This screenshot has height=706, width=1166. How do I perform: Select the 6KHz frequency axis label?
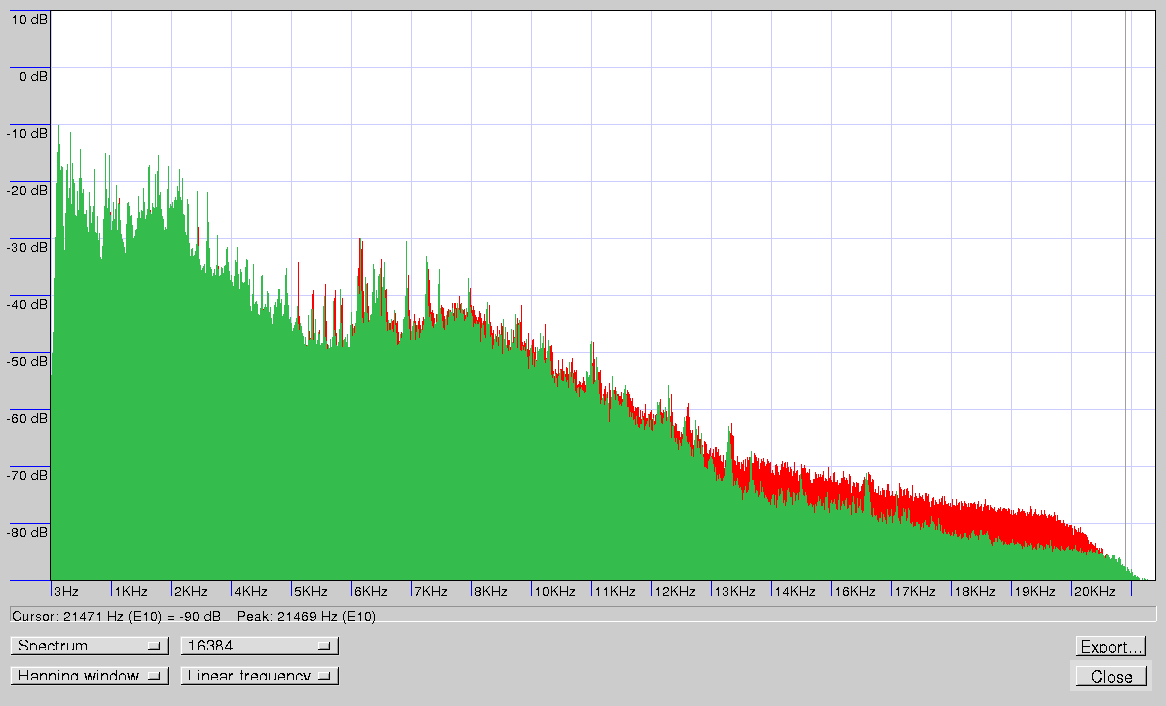(x=370, y=592)
